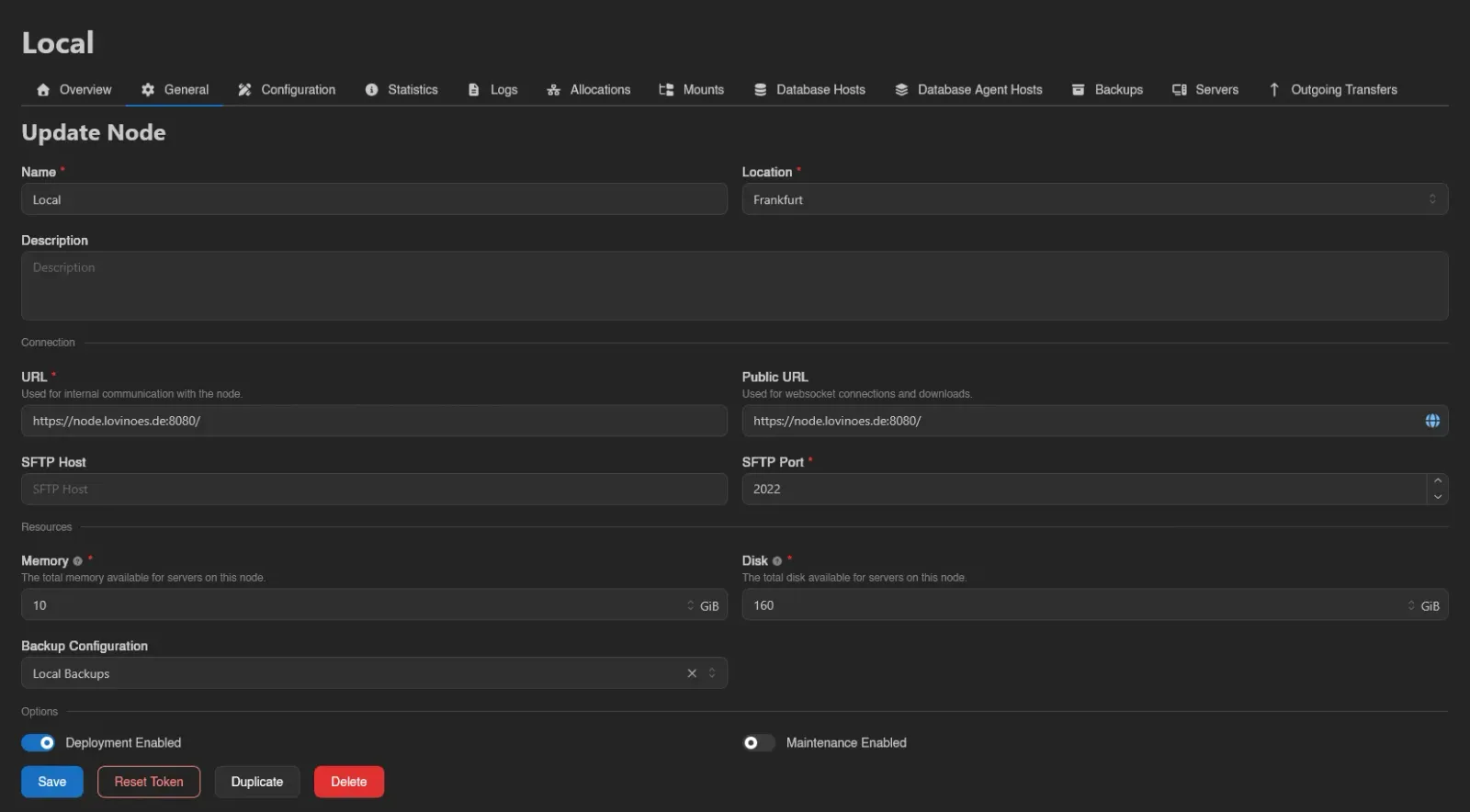Screen dimensions: 1470x812
Task: Click the red Delete button
Action: pyautogui.click(x=349, y=782)
